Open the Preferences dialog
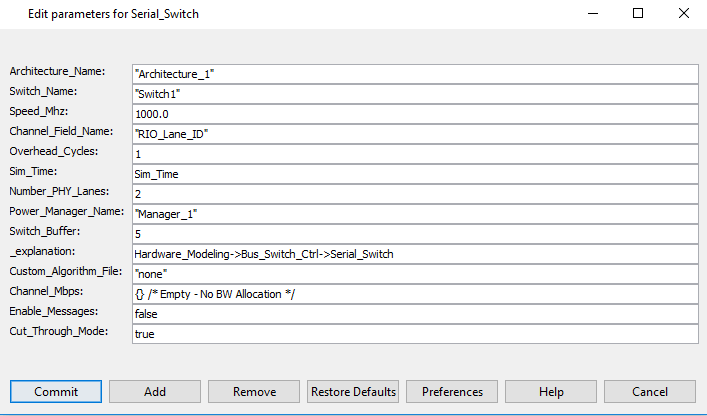Image resolution: width=707 pixels, height=416 pixels. (x=452, y=391)
